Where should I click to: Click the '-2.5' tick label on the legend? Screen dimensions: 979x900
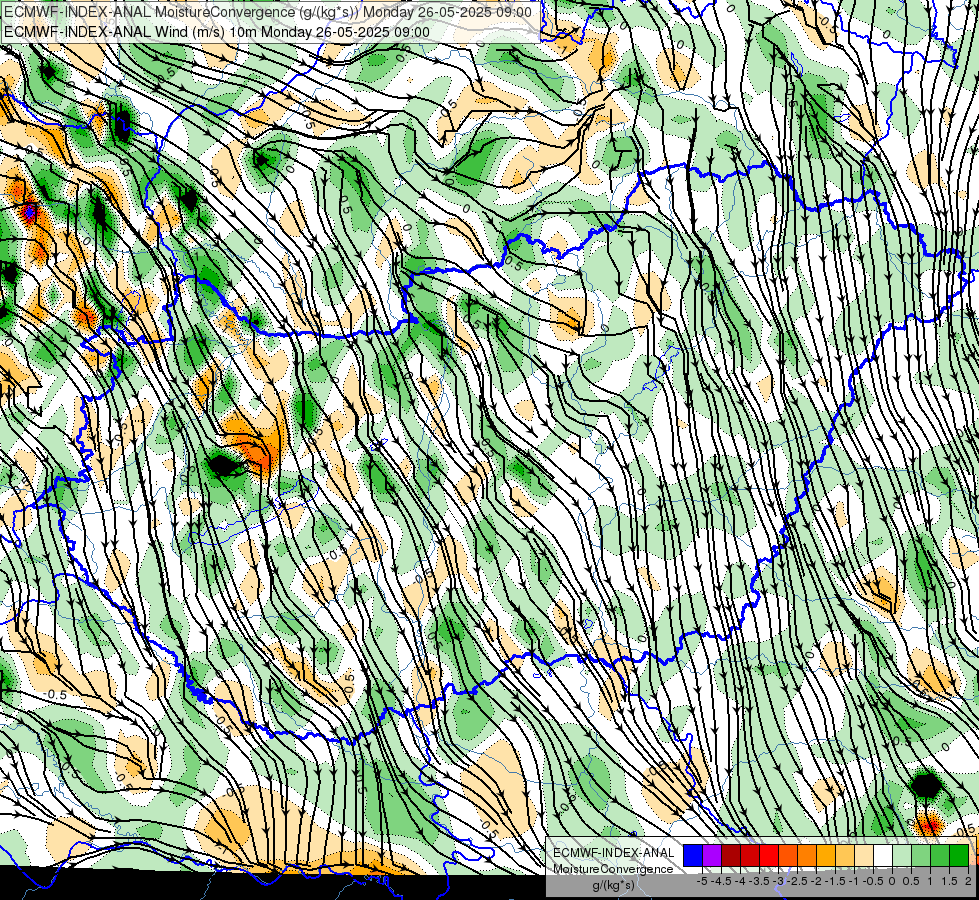pos(797,881)
